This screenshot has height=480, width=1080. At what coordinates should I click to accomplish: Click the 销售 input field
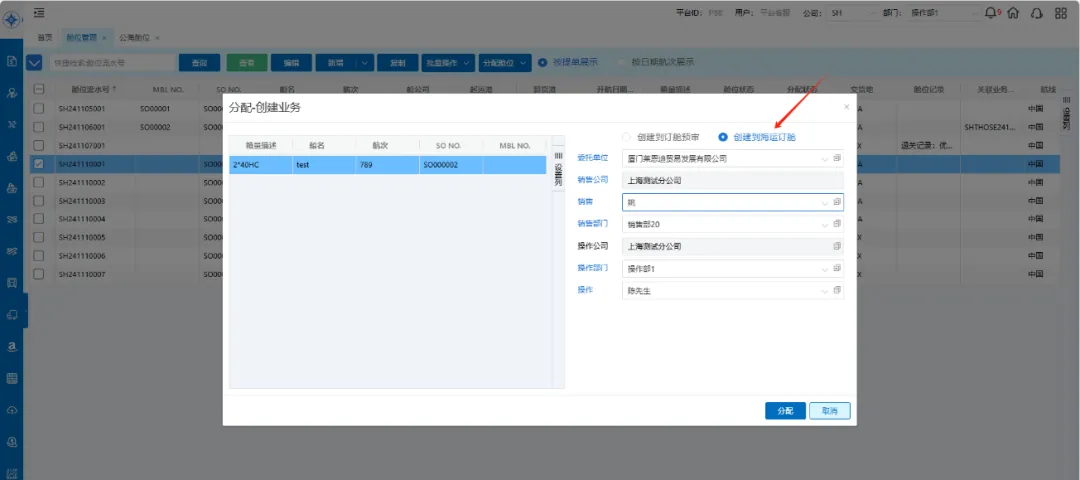click(x=720, y=202)
